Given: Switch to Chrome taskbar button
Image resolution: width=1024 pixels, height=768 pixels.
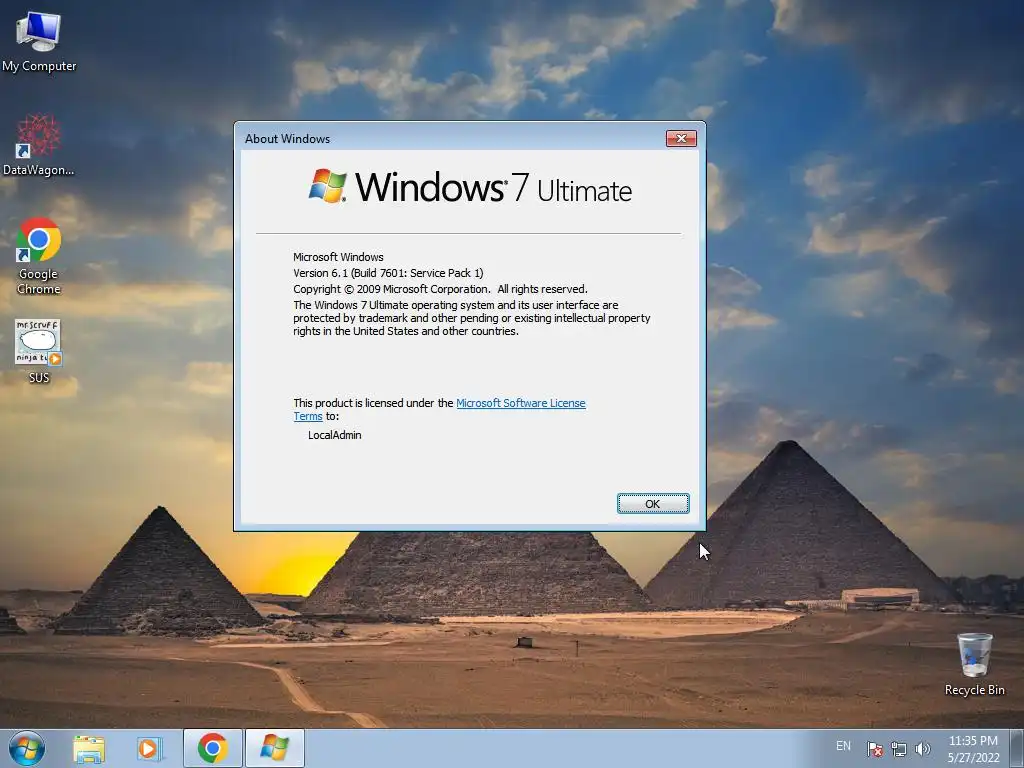Looking at the screenshot, I should (x=213, y=748).
